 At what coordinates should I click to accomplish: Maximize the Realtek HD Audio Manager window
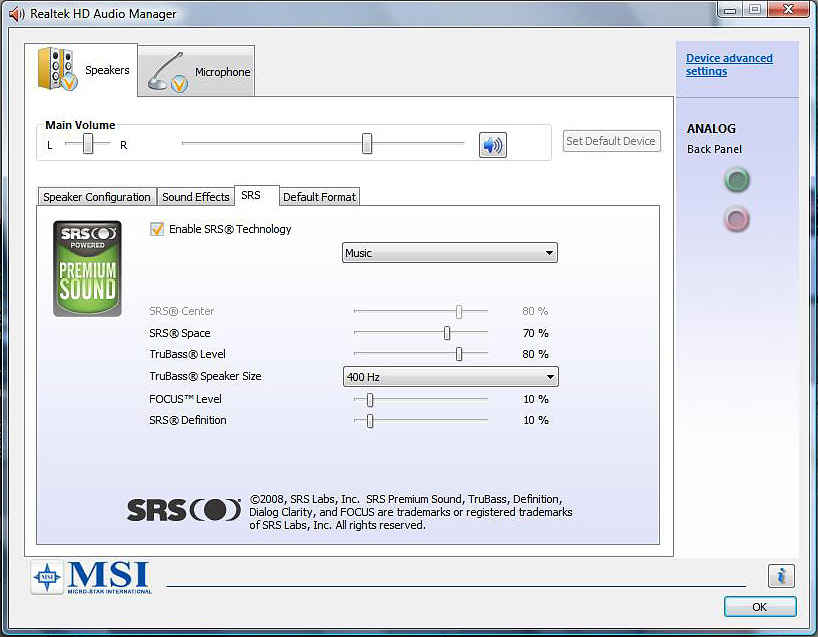point(755,9)
